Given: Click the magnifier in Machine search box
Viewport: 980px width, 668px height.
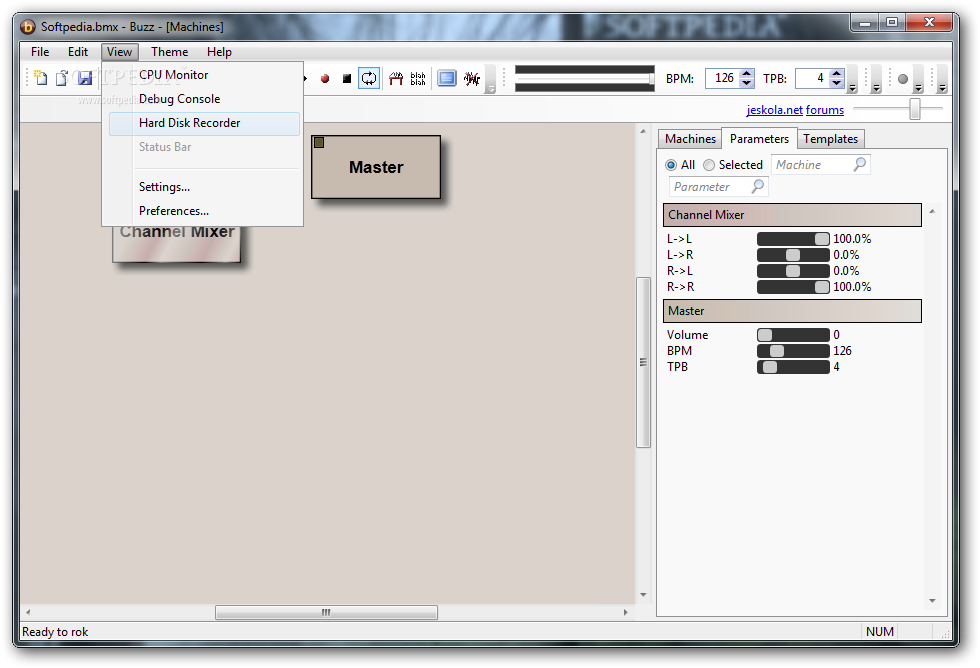Looking at the screenshot, I should click(859, 164).
